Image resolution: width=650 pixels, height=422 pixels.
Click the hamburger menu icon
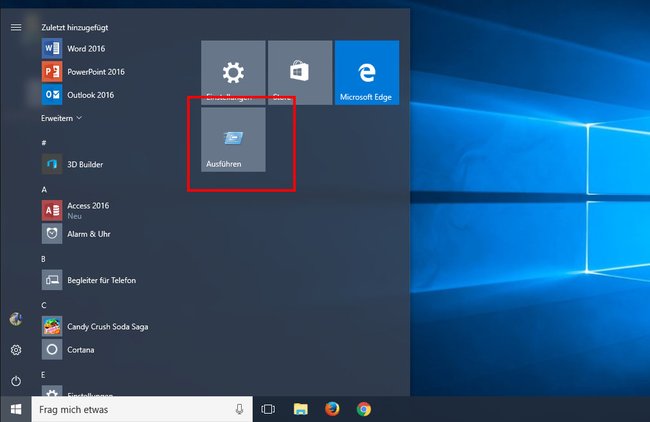point(16,27)
